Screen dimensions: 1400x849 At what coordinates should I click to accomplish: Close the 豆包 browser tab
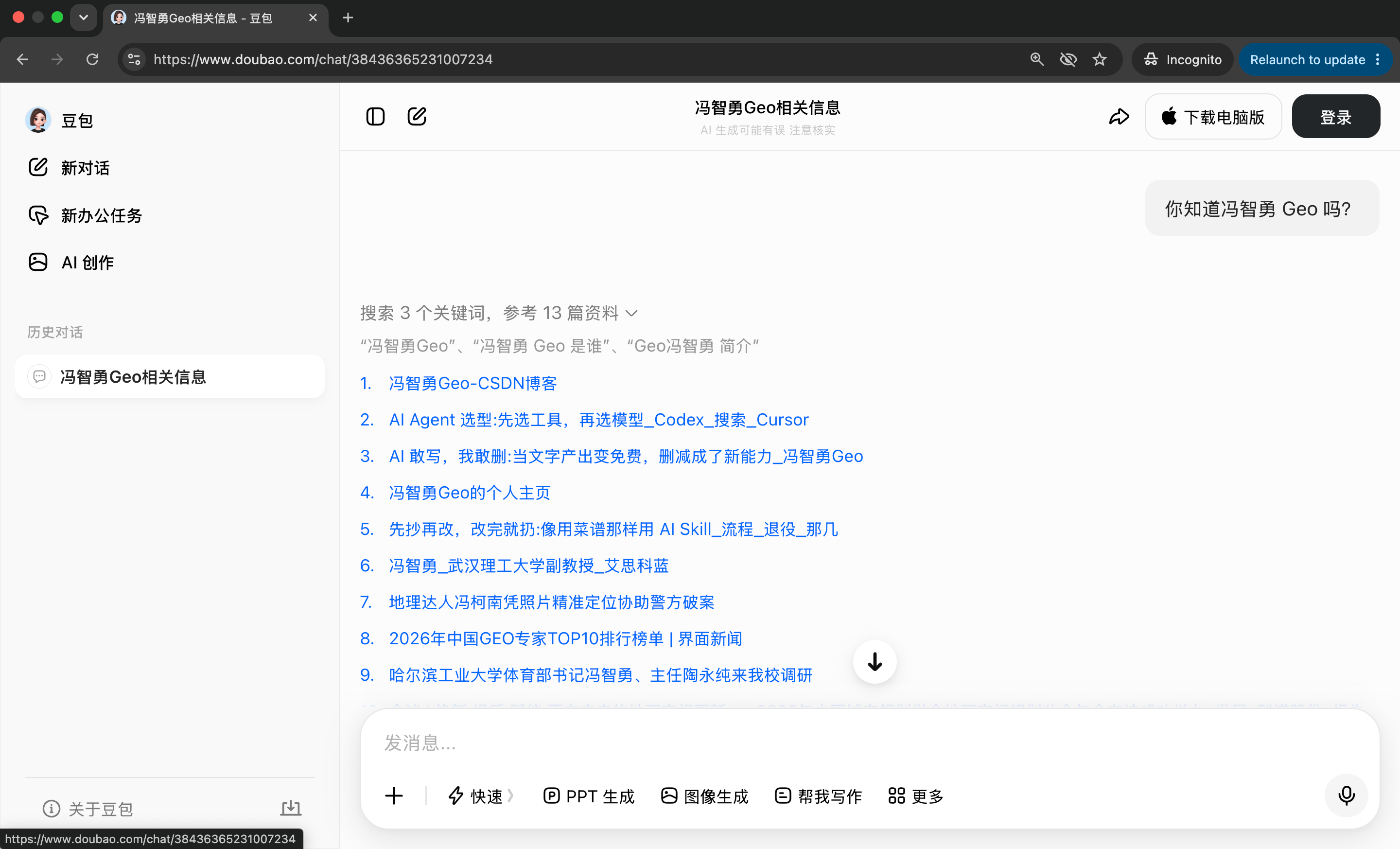(x=313, y=18)
